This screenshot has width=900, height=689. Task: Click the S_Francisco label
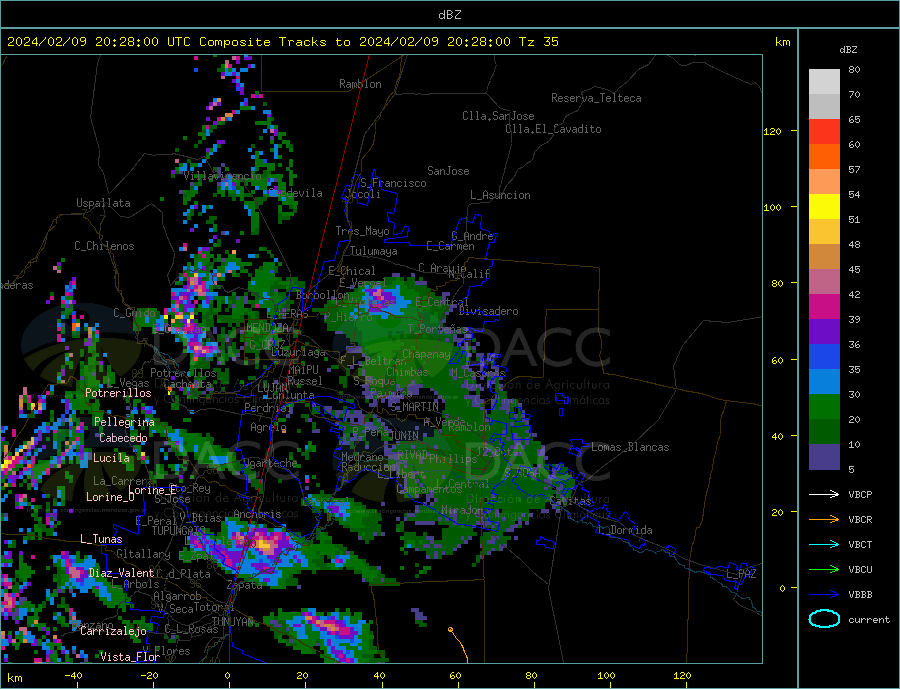[x=393, y=183]
